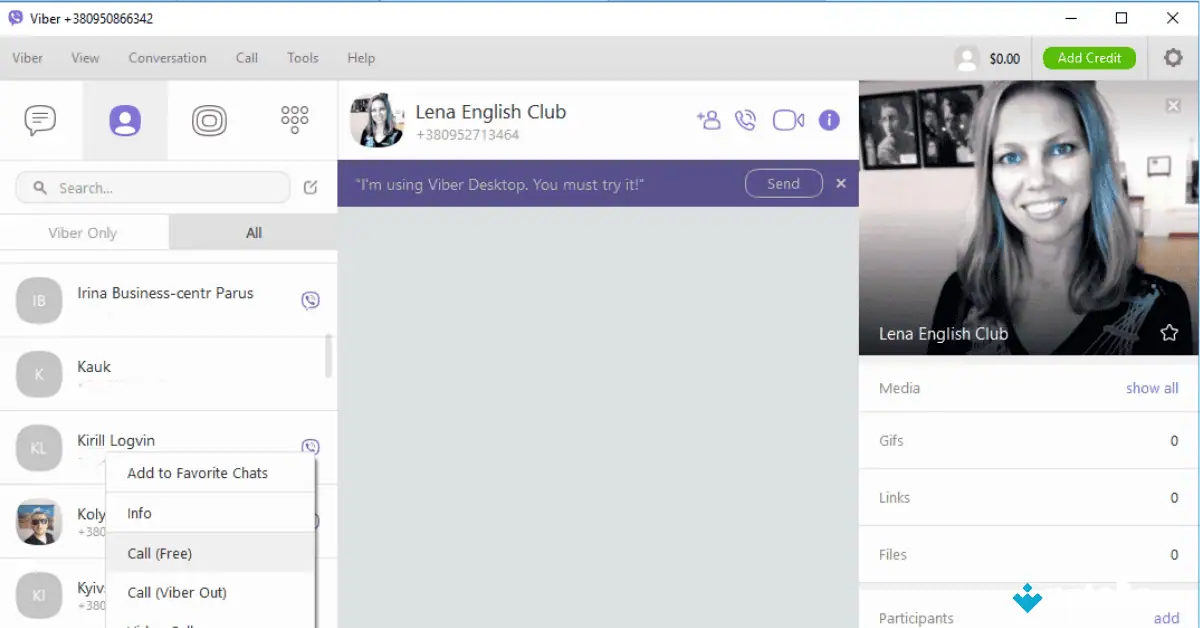Open the Public Accounts icon
1200x628 pixels.
point(208,119)
